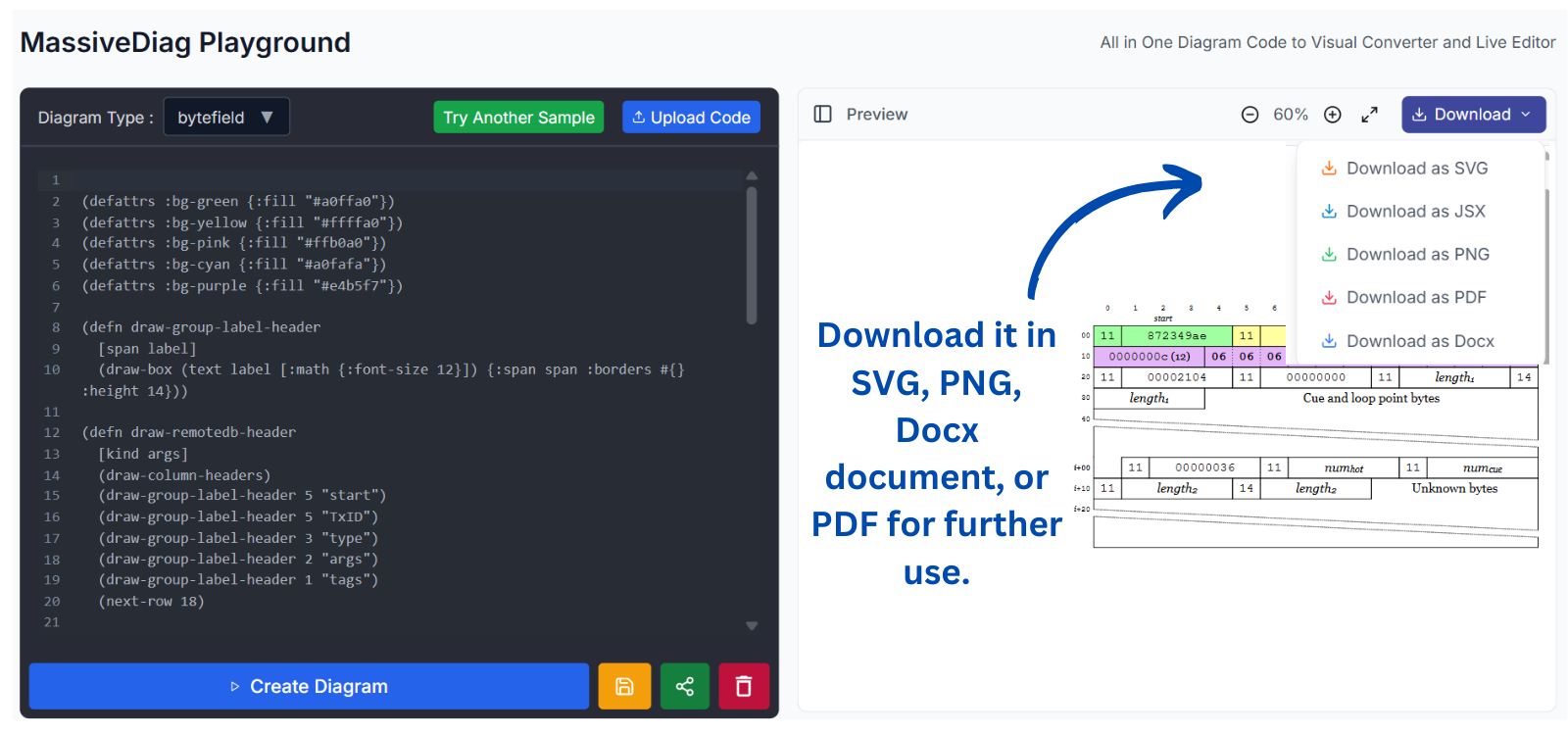
Task: Click code line 4 defattrs :bg-pink
Action: [x=234, y=243]
